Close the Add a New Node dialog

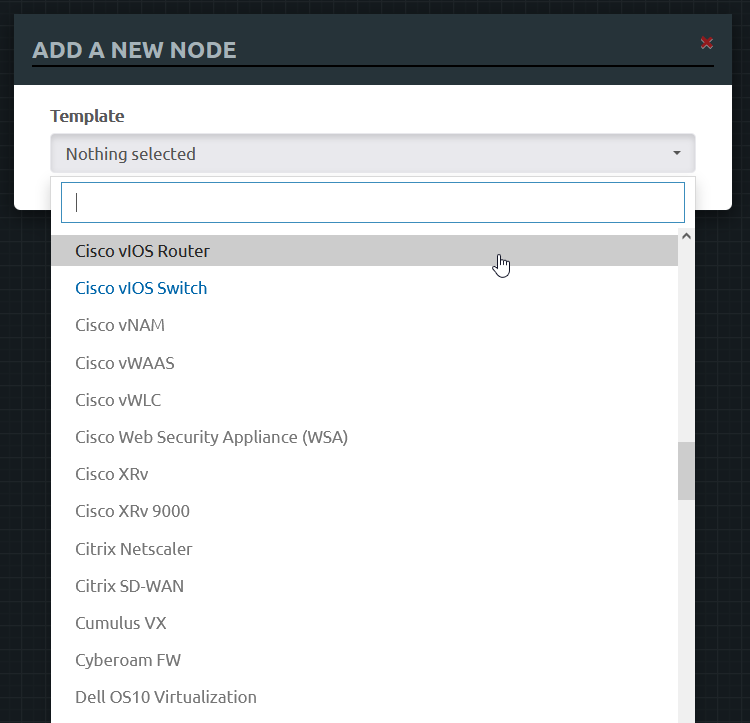(707, 43)
